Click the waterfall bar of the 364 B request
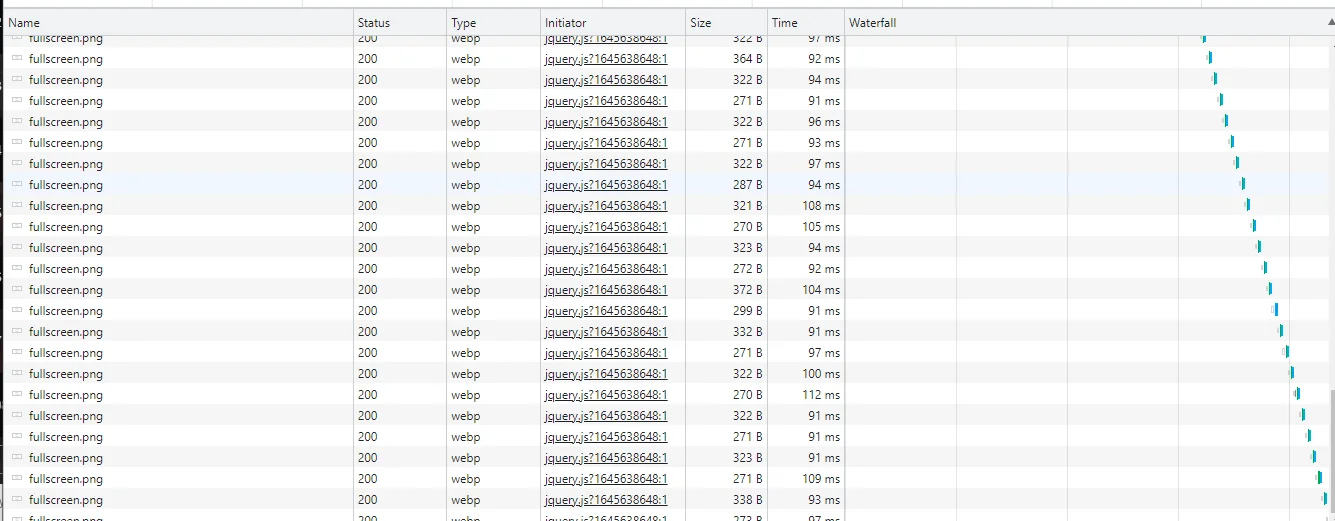The width and height of the screenshot is (1335, 521). [x=1209, y=58]
